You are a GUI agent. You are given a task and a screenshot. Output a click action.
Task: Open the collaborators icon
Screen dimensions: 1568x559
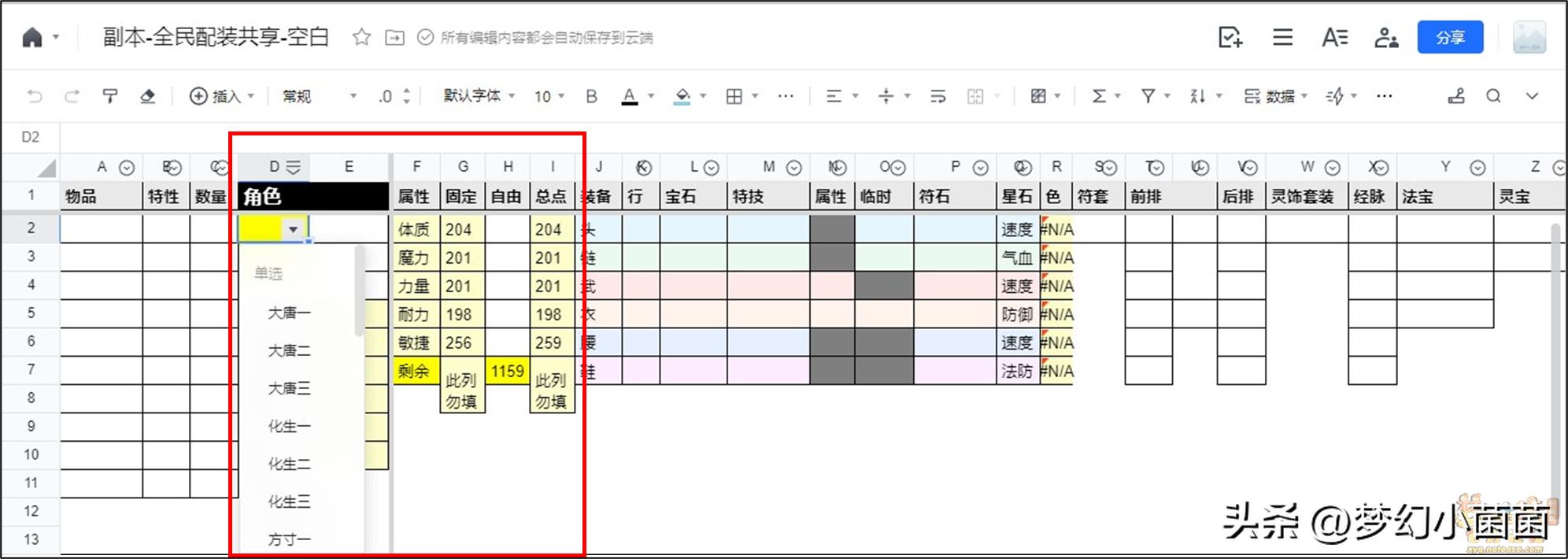coord(1386,37)
